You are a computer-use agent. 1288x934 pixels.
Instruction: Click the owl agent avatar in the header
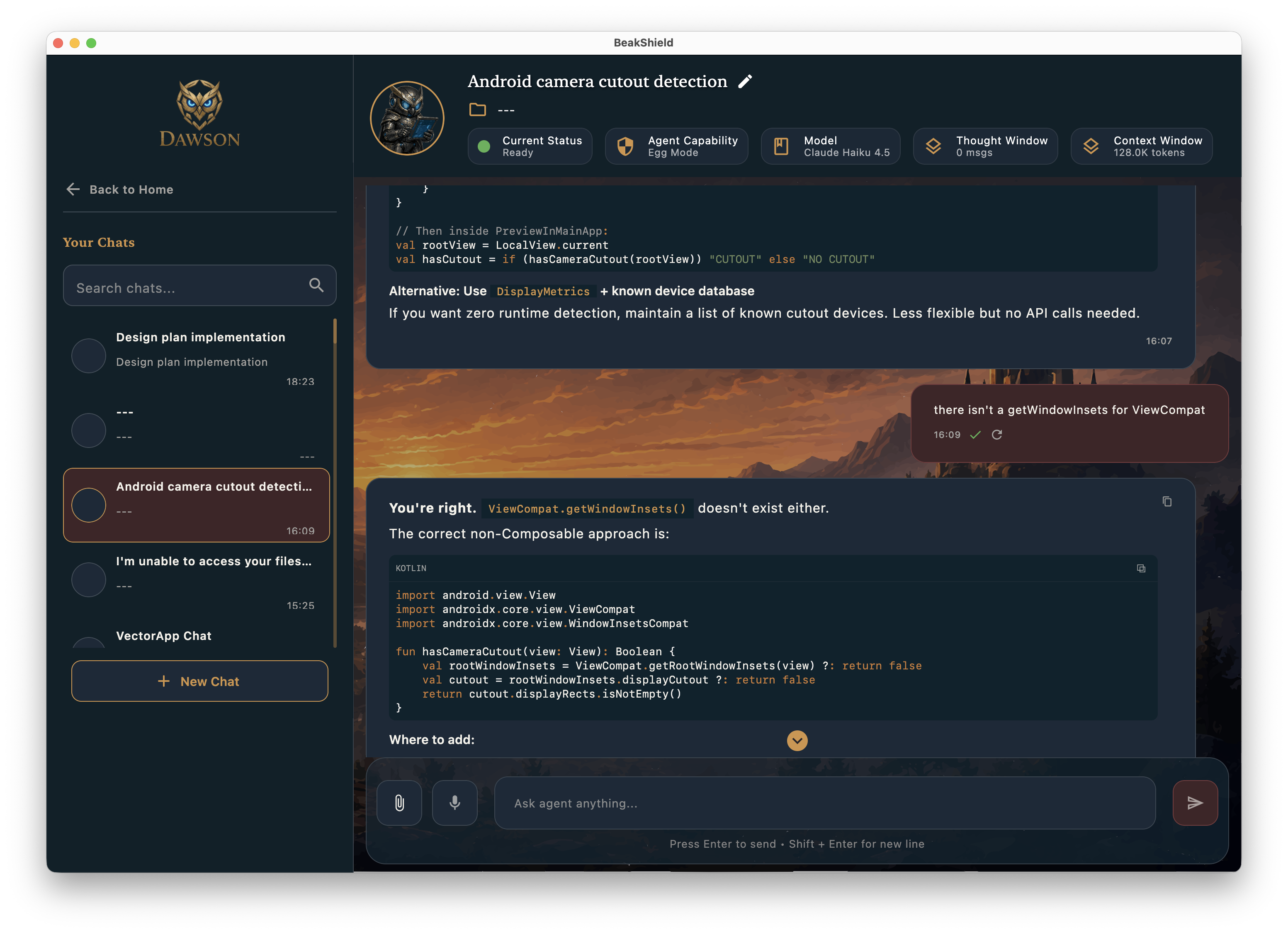point(407,118)
